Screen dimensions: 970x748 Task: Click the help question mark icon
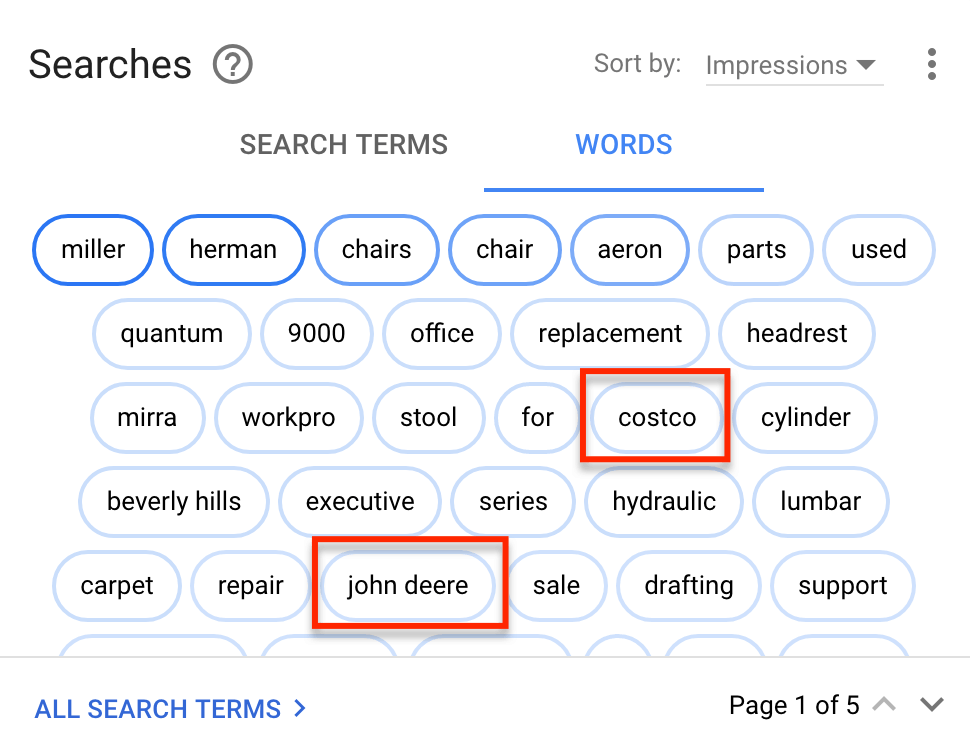pos(233,66)
